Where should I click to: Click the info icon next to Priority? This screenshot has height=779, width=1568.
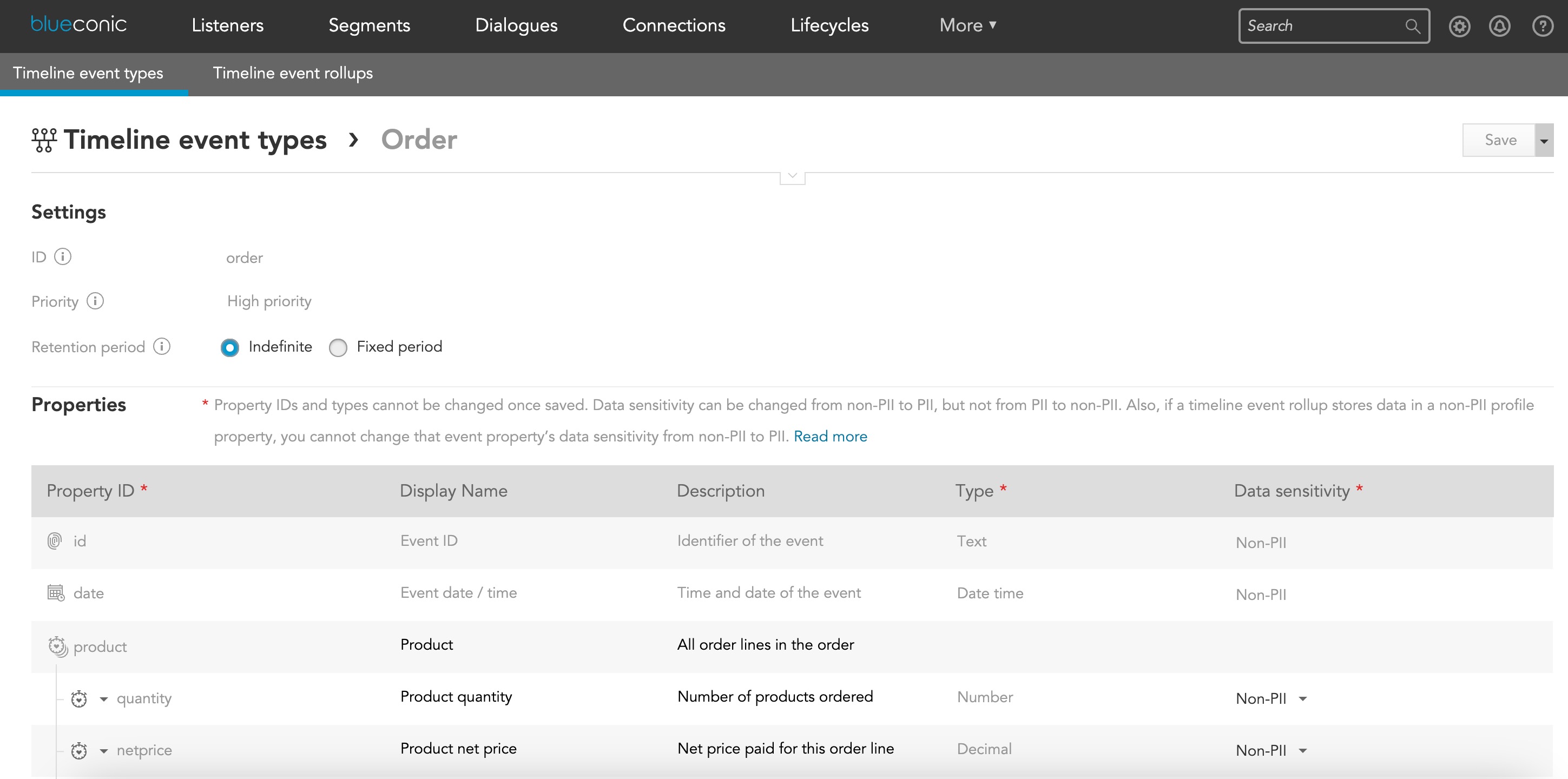pyautogui.click(x=95, y=301)
